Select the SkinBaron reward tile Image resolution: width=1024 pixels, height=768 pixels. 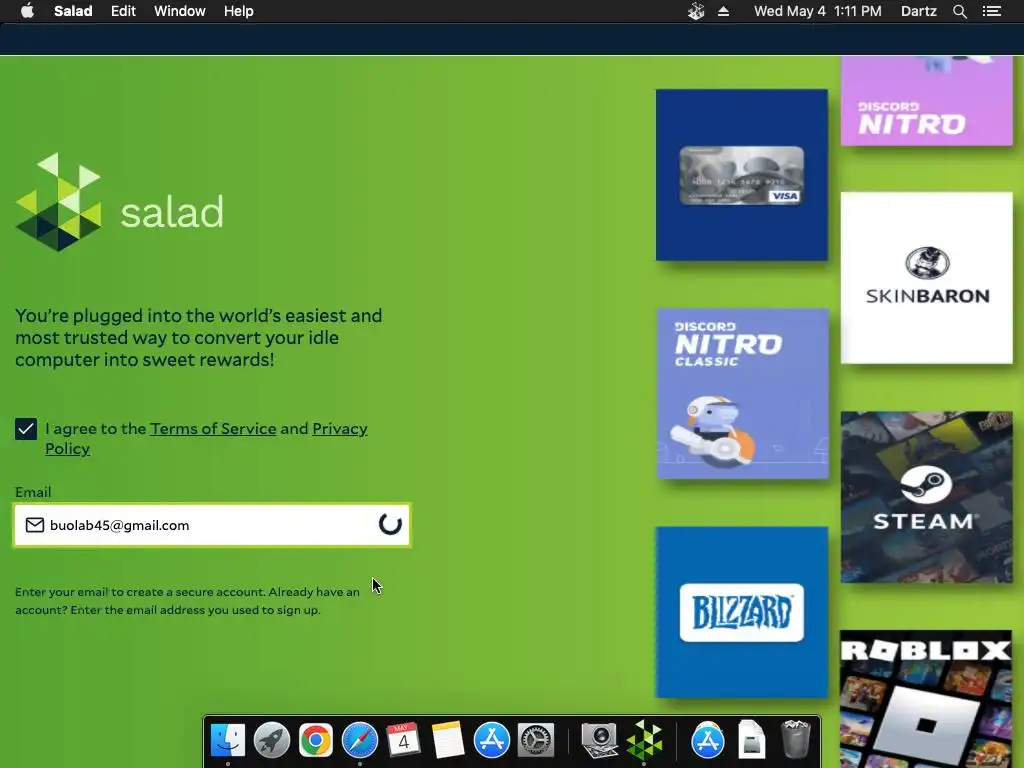coord(927,278)
